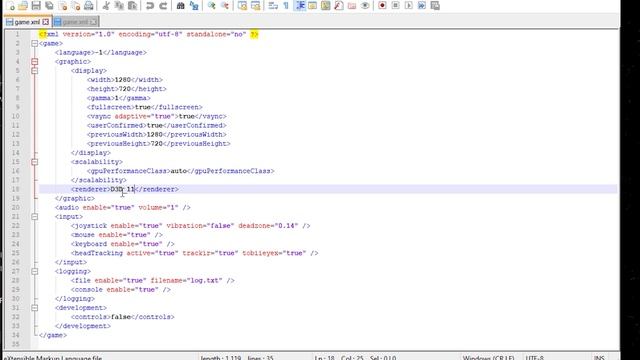Viewport: 640px width, 360px height.
Task: Click the width value 1280 on line 6
Action: [x=122, y=80]
